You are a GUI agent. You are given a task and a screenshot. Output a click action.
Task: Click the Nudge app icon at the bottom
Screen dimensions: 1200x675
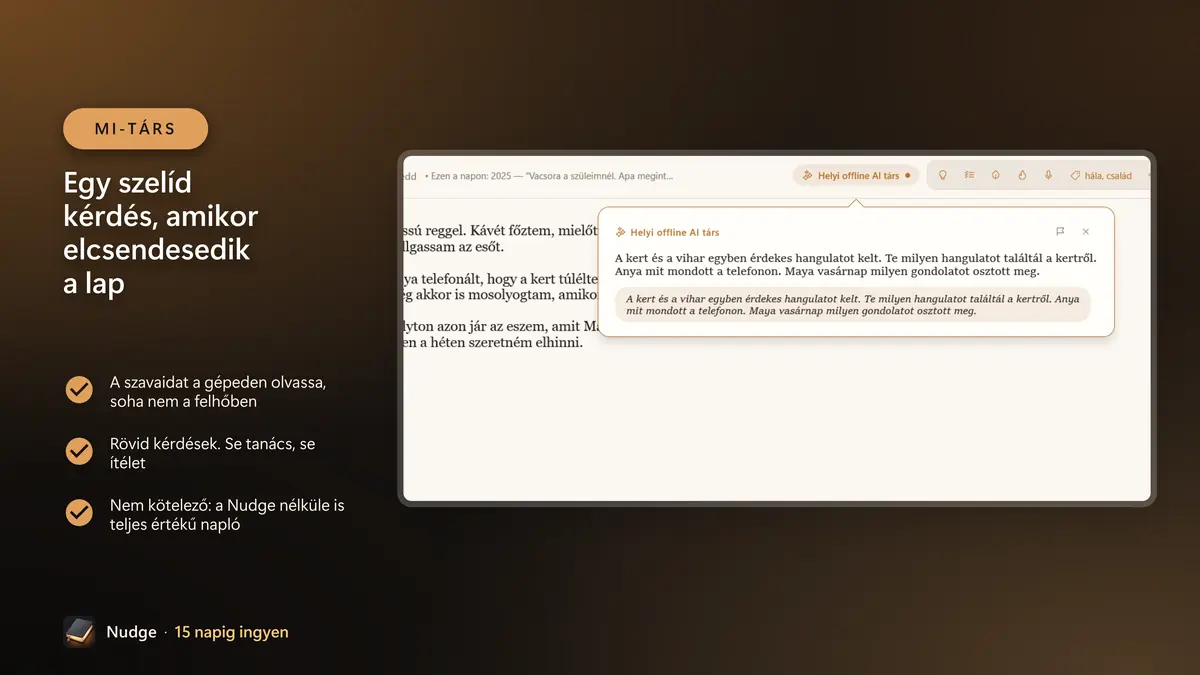pos(79,632)
